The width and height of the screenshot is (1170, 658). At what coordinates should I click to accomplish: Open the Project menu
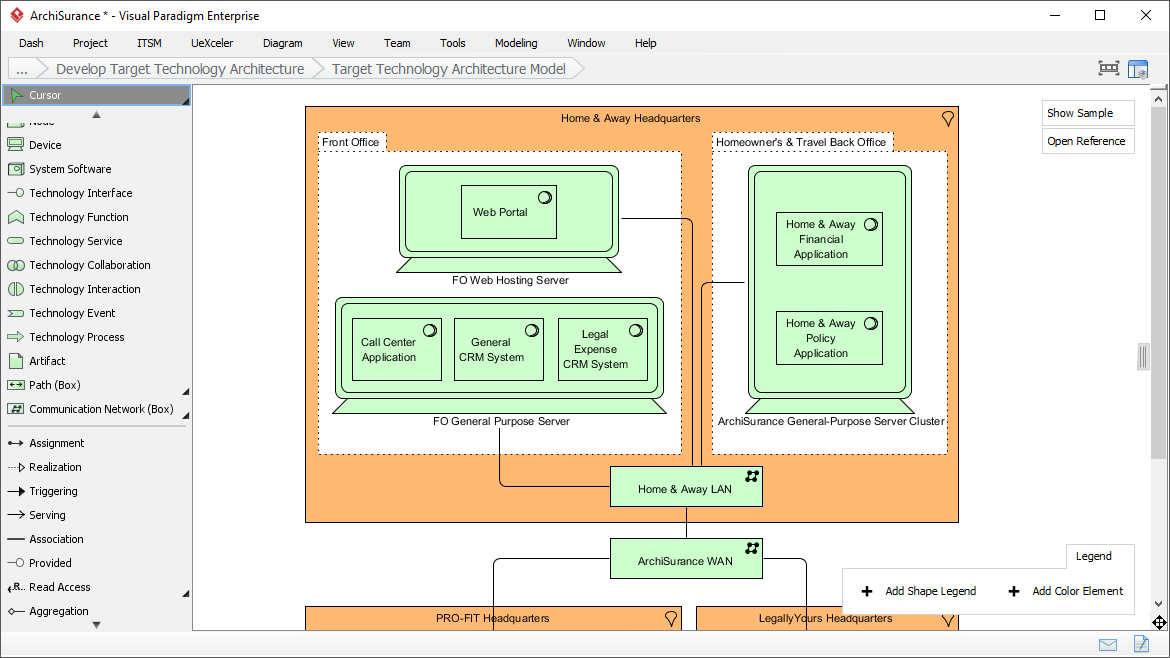pos(90,43)
